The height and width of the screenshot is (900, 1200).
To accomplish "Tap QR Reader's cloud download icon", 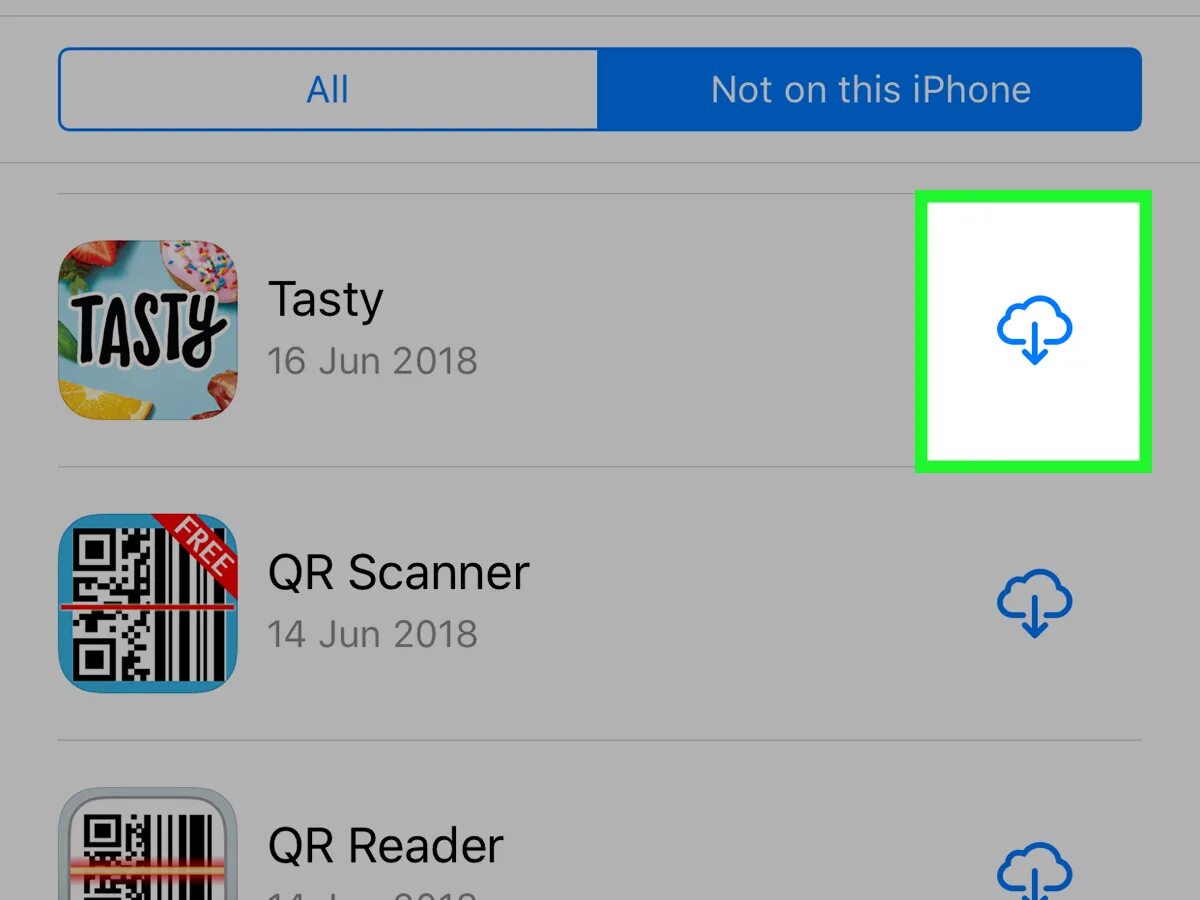I will [x=1034, y=870].
